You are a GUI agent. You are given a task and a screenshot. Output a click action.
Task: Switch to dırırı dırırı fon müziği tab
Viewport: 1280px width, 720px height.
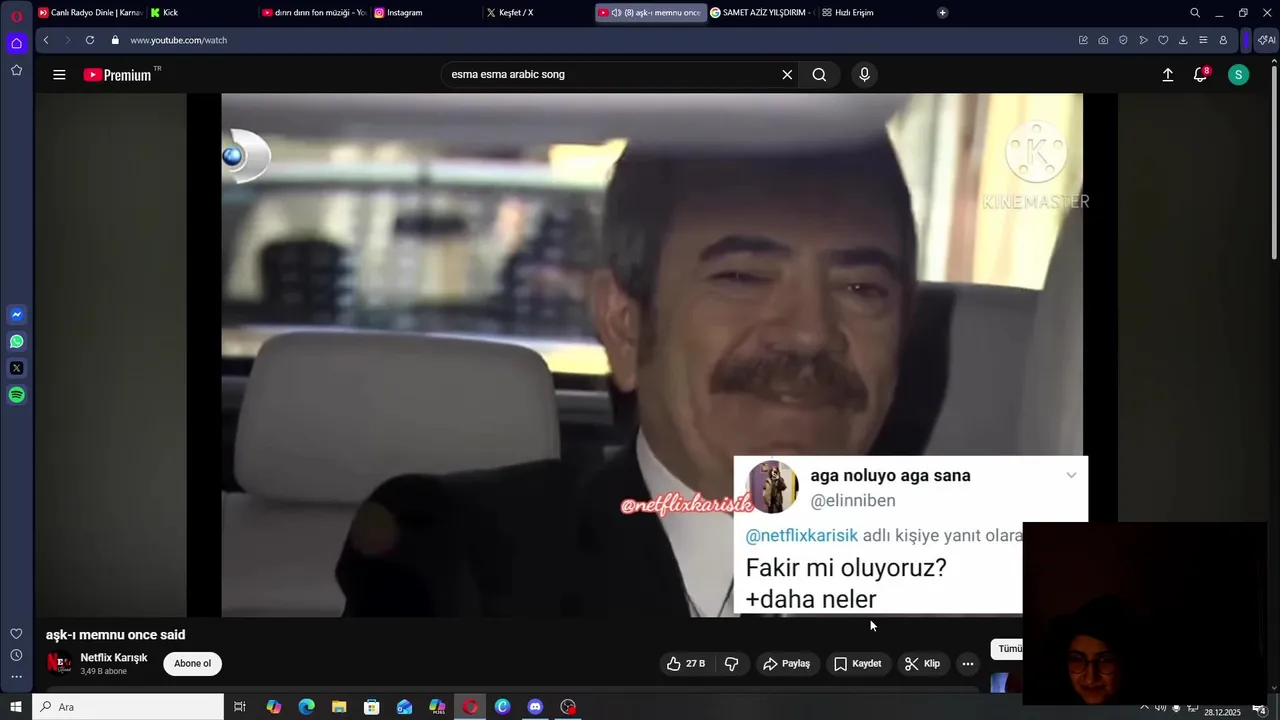point(314,13)
